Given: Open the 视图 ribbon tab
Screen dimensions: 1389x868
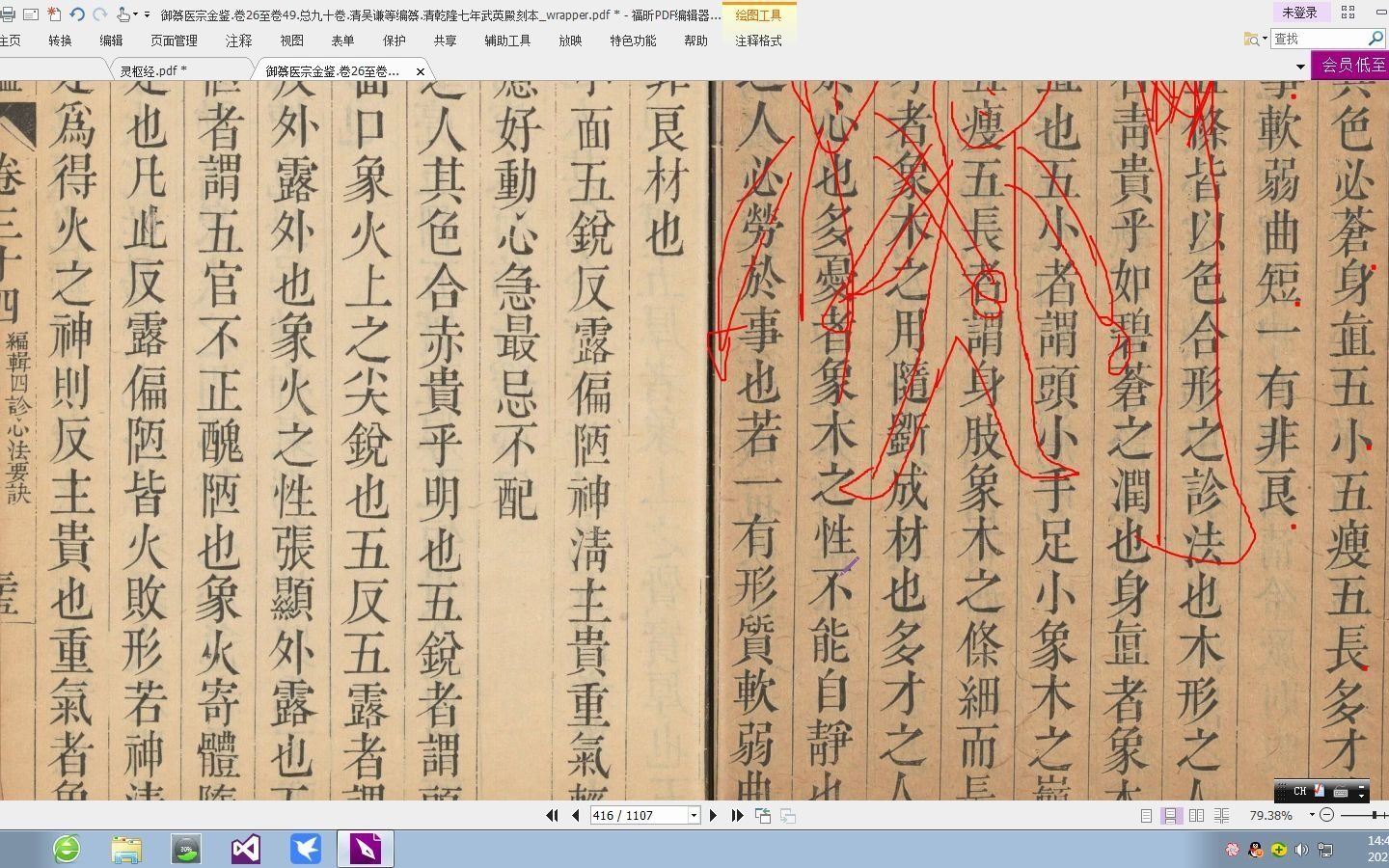Looking at the screenshot, I should [291, 41].
